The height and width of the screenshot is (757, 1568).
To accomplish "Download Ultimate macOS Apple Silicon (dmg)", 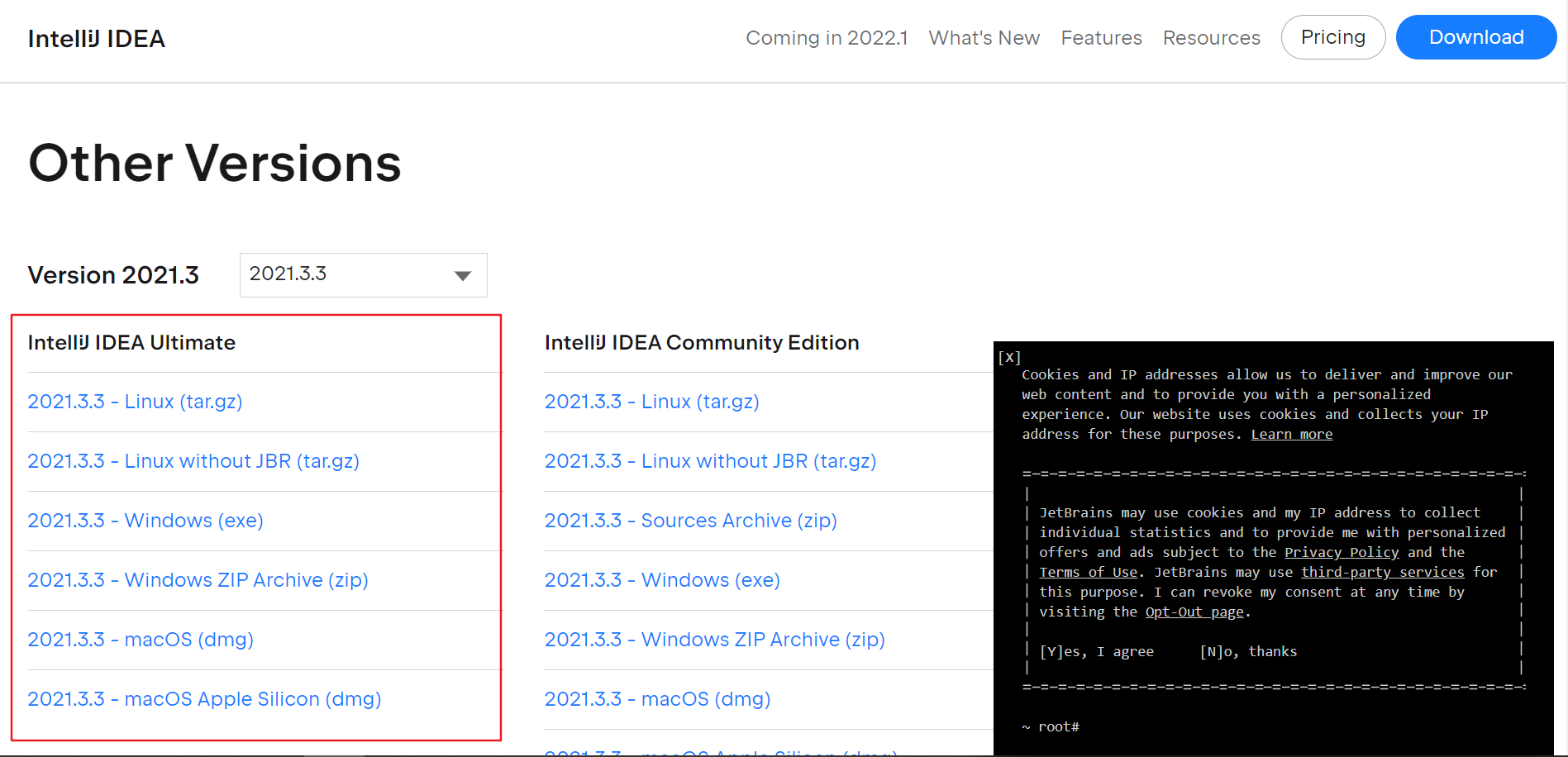I will click(x=205, y=699).
